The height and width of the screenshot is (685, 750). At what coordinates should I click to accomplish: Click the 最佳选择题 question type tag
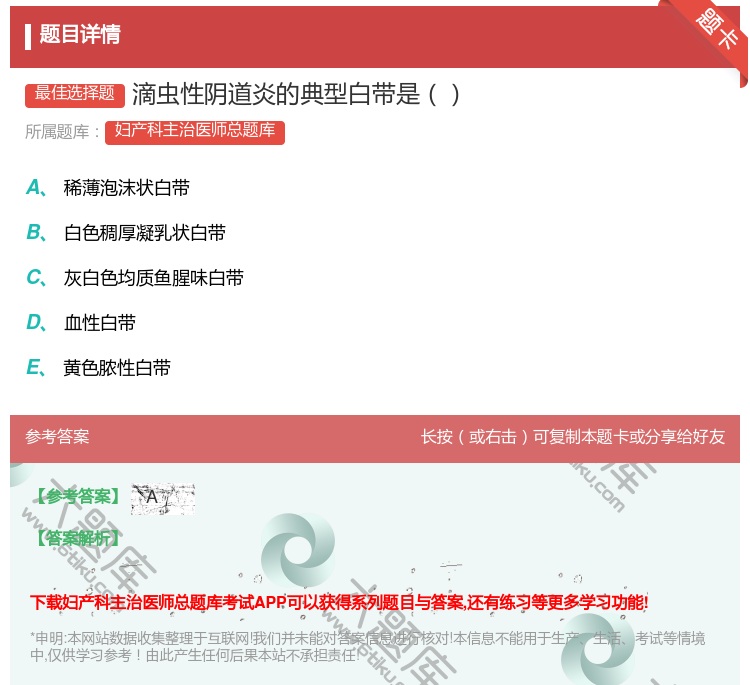pos(75,94)
